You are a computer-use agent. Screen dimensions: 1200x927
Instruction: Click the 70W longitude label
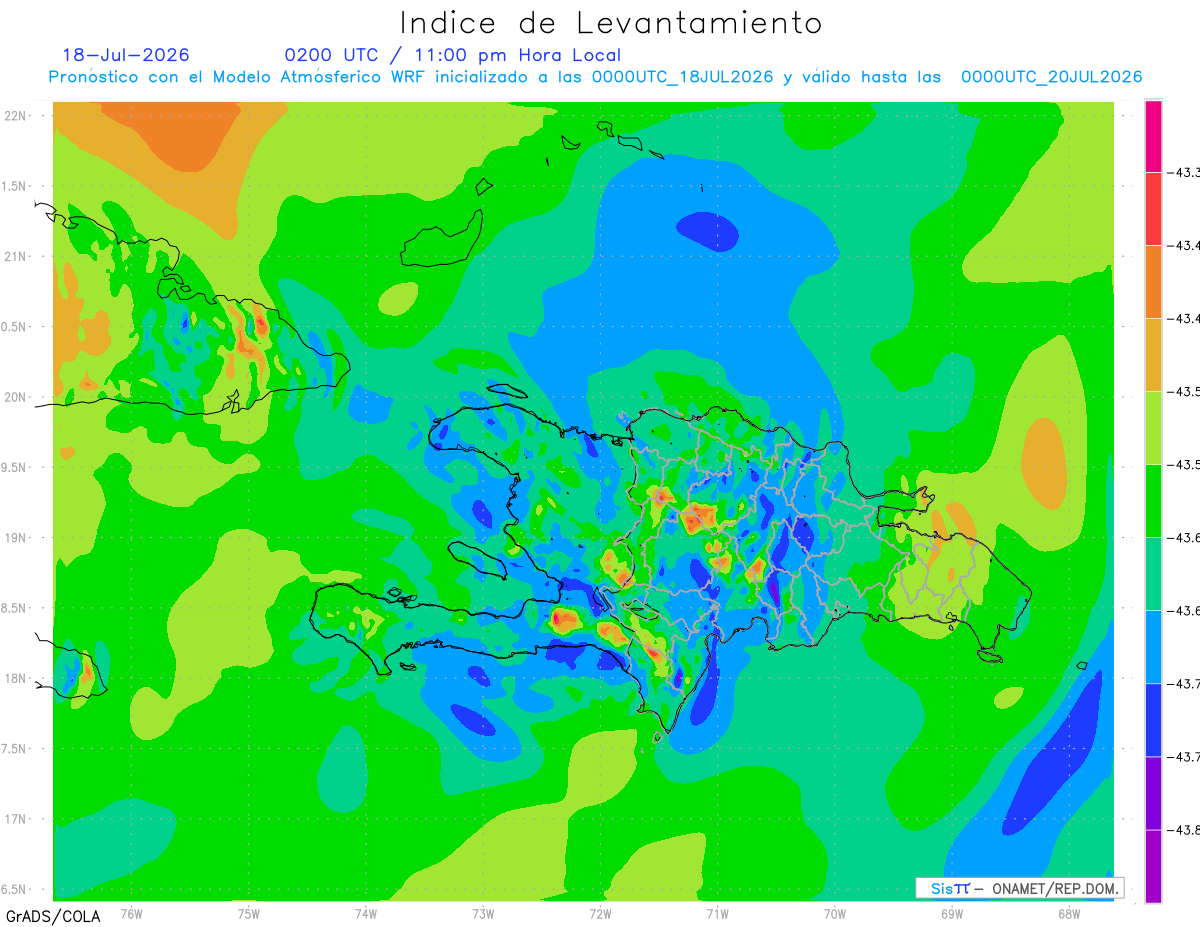click(835, 913)
